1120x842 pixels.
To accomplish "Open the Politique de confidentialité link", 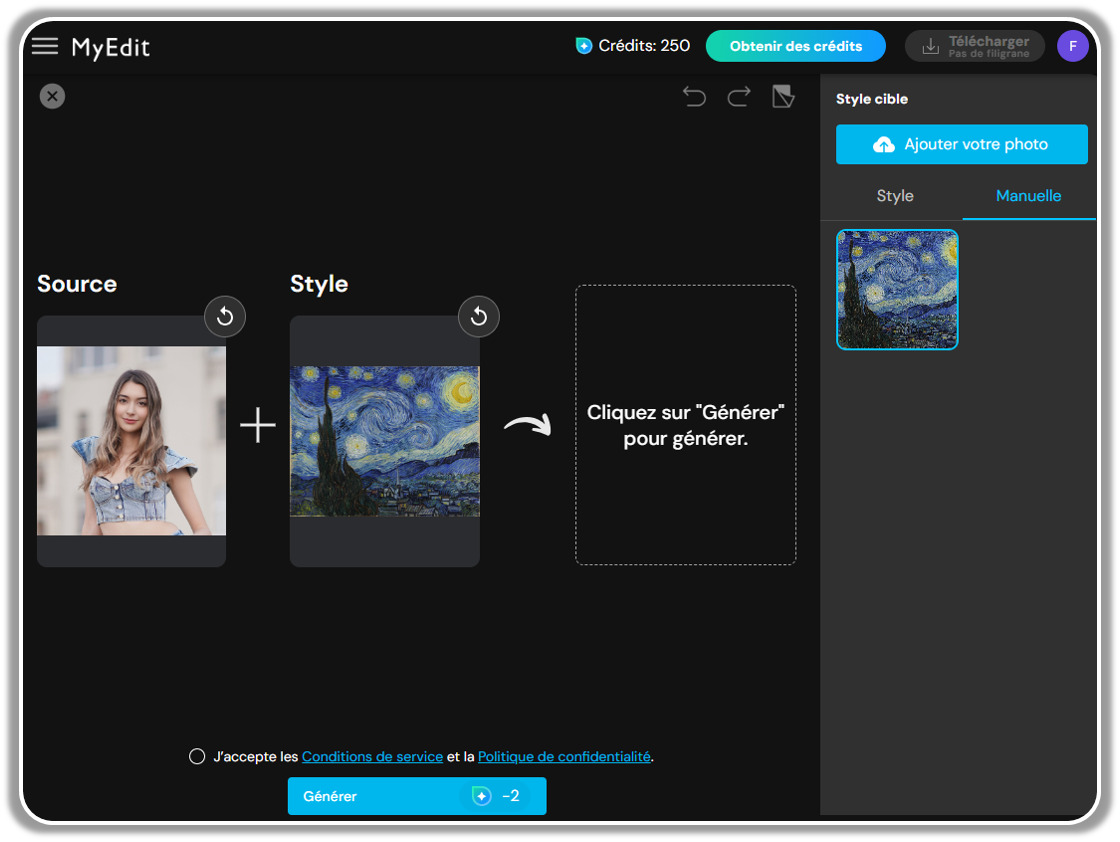I will (564, 756).
